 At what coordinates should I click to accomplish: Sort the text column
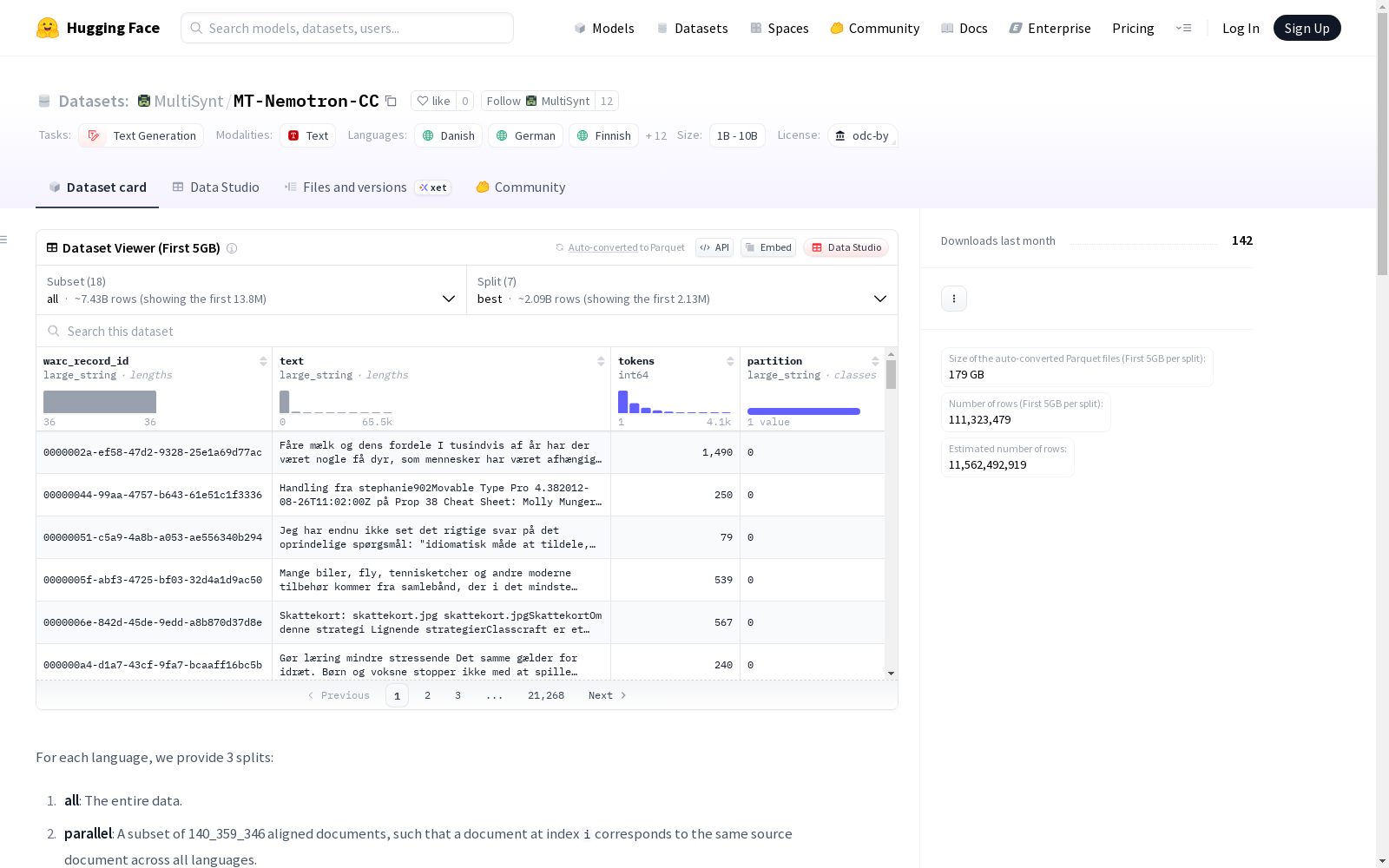tap(601, 361)
